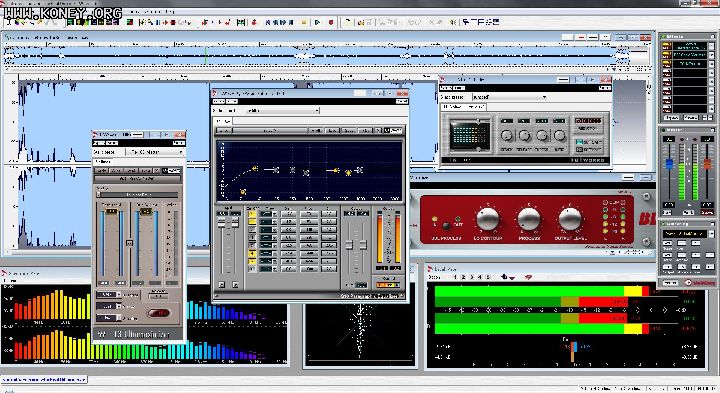Click the matrix display on the TC Works plugin
Viewport: 720px width, 393px height.
[x=470, y=136]
